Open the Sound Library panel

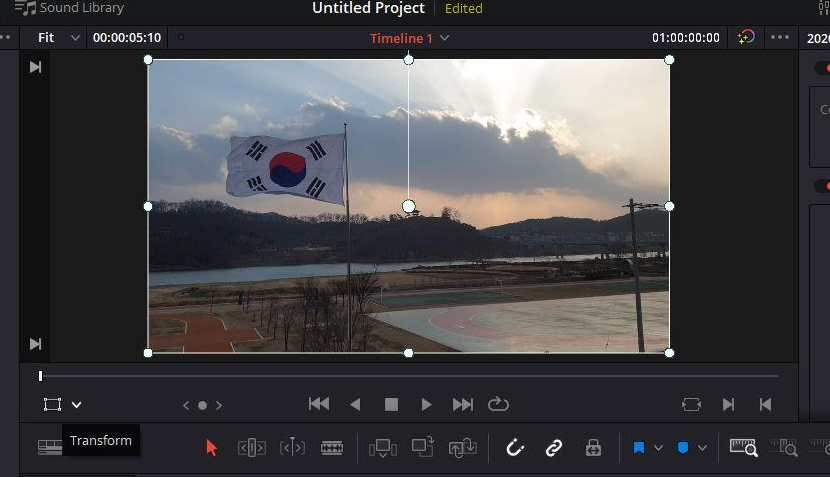(x=69, y=8)
